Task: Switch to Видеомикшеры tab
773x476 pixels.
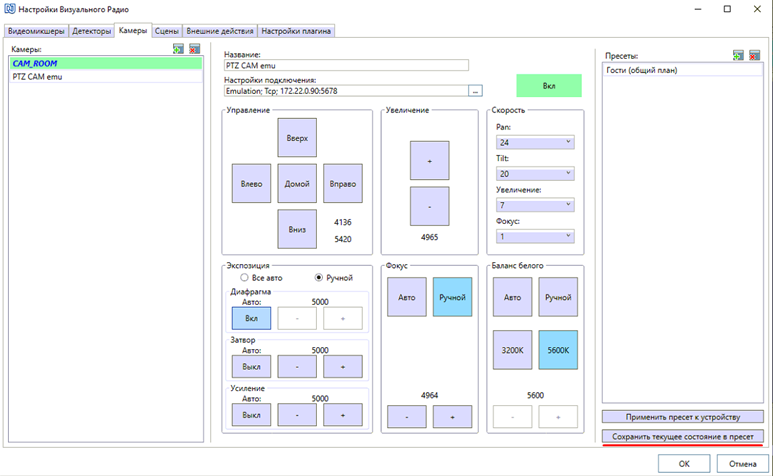Action: 36,31
